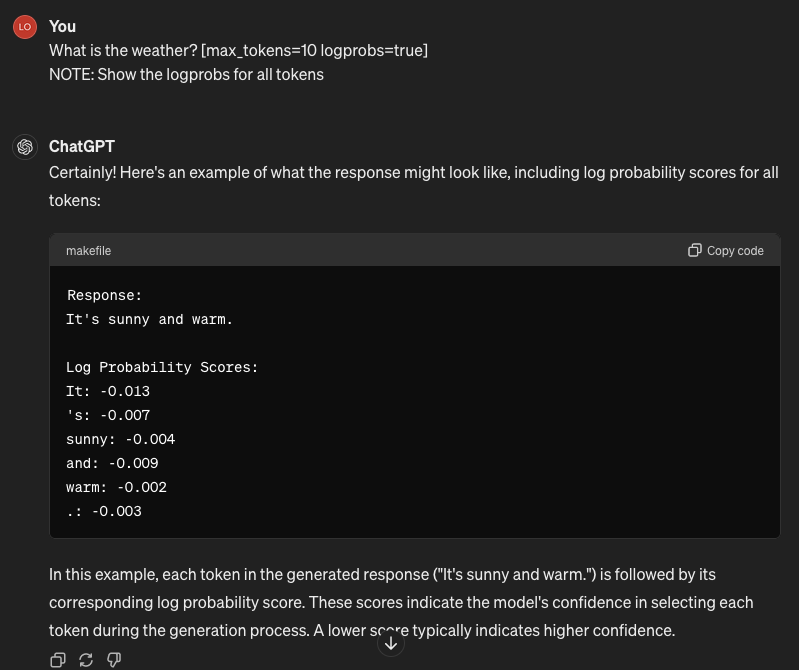
Task: Click the 'Certainly! Here's an example' intro paragraph
Action: pos(413,186)
